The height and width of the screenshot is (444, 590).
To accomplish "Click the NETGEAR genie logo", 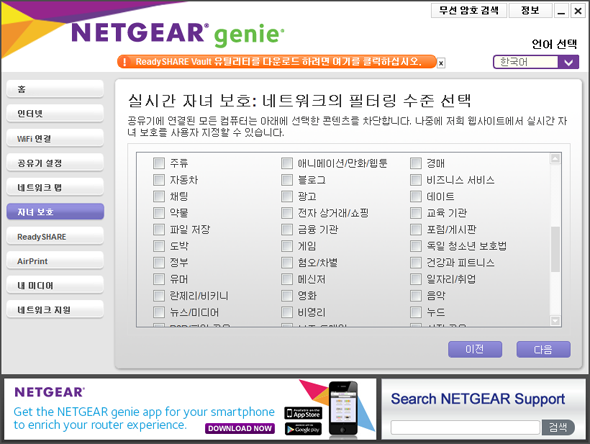I will tap(178, 34).
